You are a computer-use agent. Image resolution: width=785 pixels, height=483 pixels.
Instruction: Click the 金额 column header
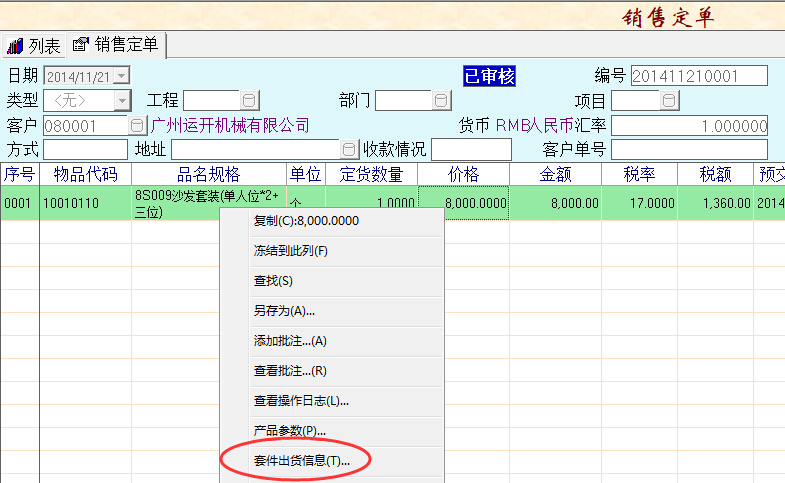[556, 174]
